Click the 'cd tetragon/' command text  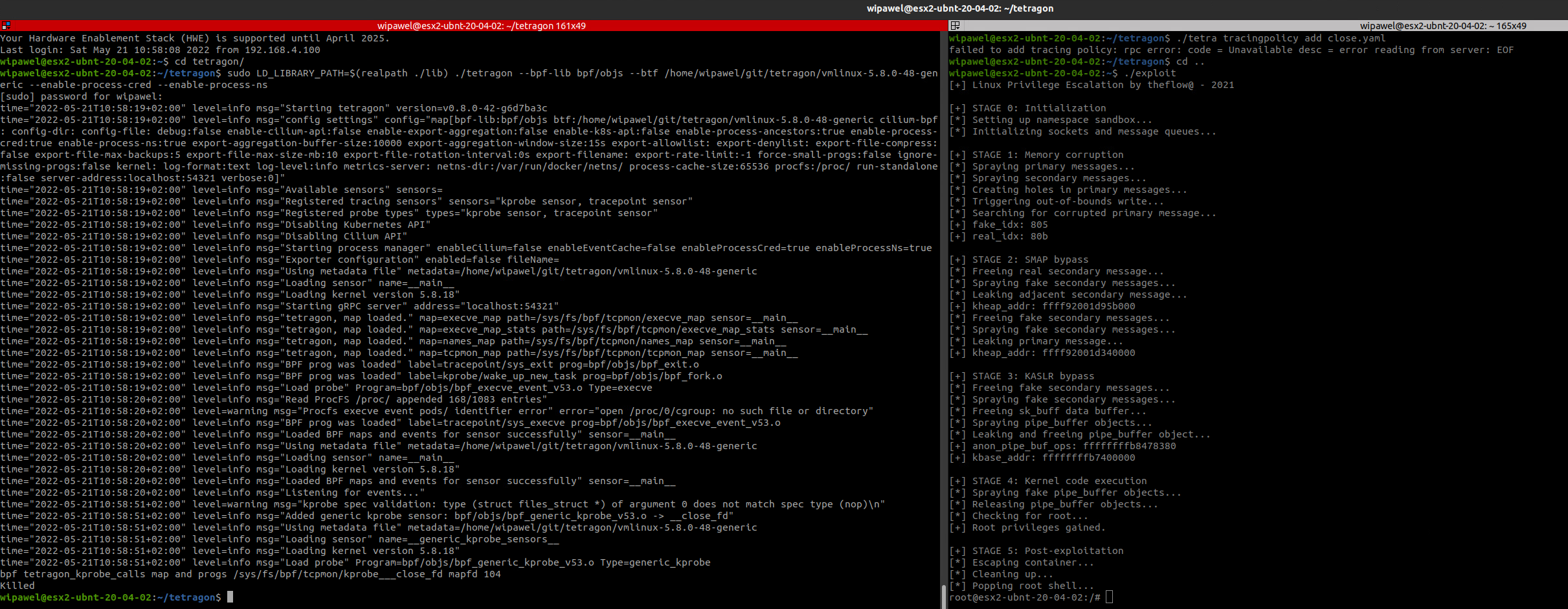210,61
